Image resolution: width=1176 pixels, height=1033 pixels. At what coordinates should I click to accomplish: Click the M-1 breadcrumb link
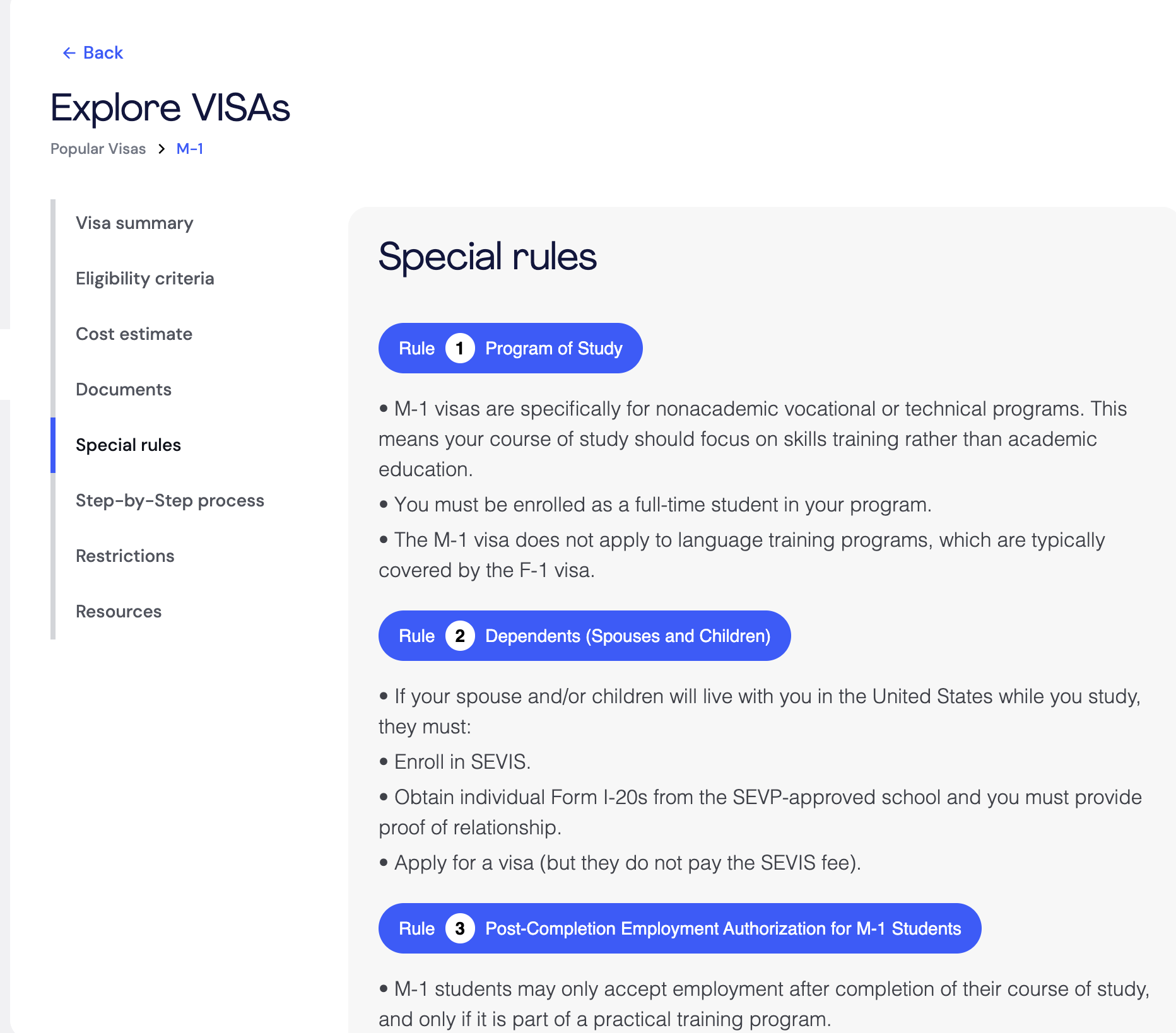[190, 149]
